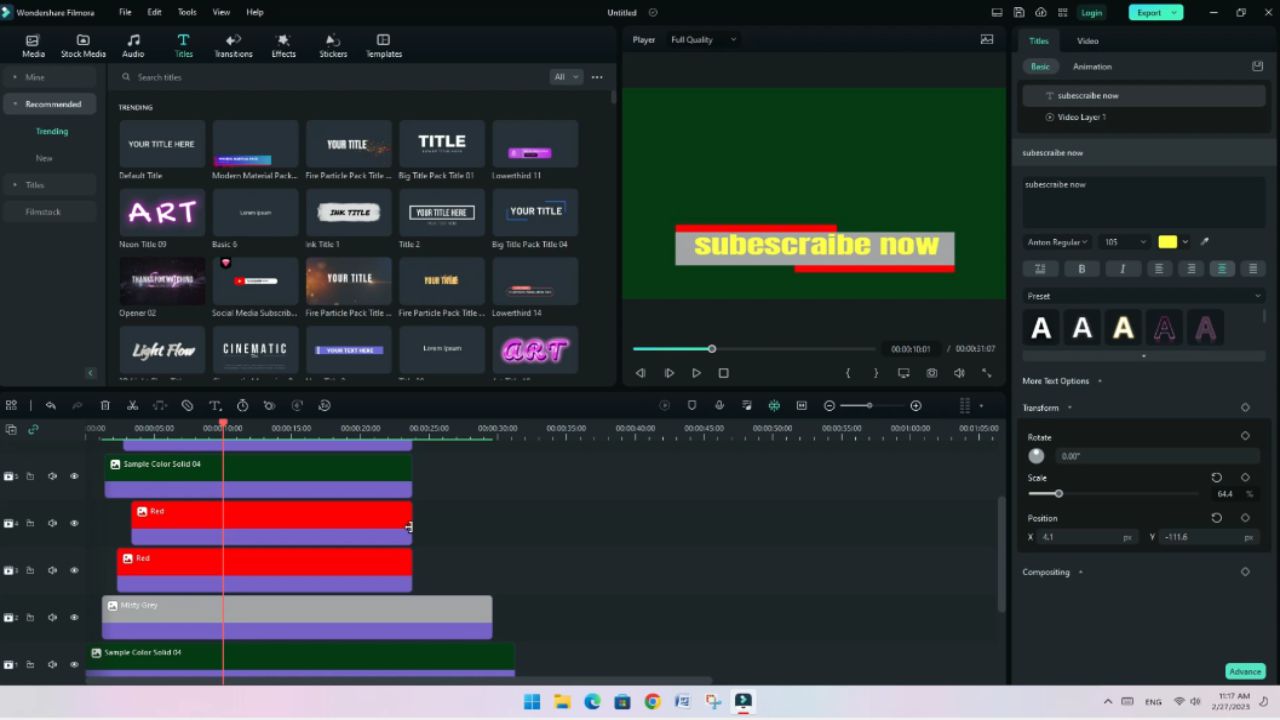
Task: Open the Full Quality player dropdown
Action: (x=704, y=39)
